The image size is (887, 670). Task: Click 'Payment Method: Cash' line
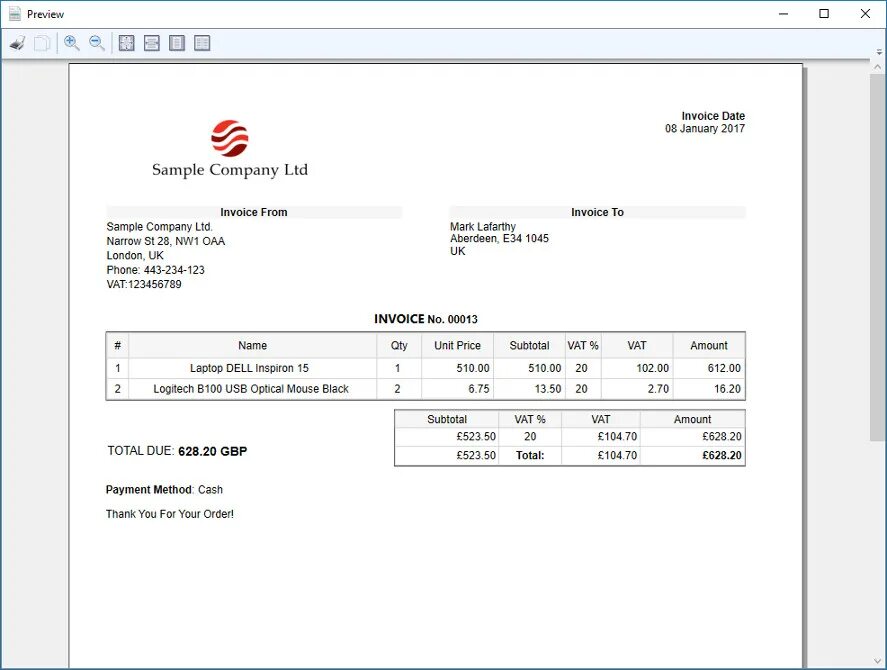(164, 489)
